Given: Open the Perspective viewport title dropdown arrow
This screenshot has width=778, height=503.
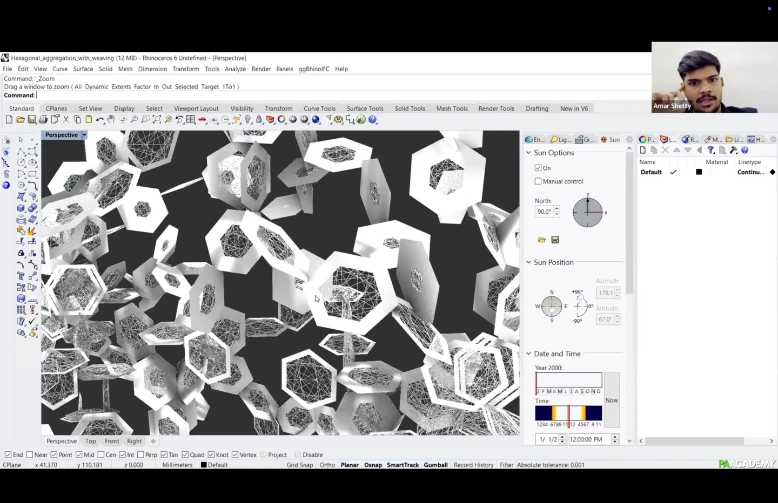Looking at the screenshot, I should [84, 135].
